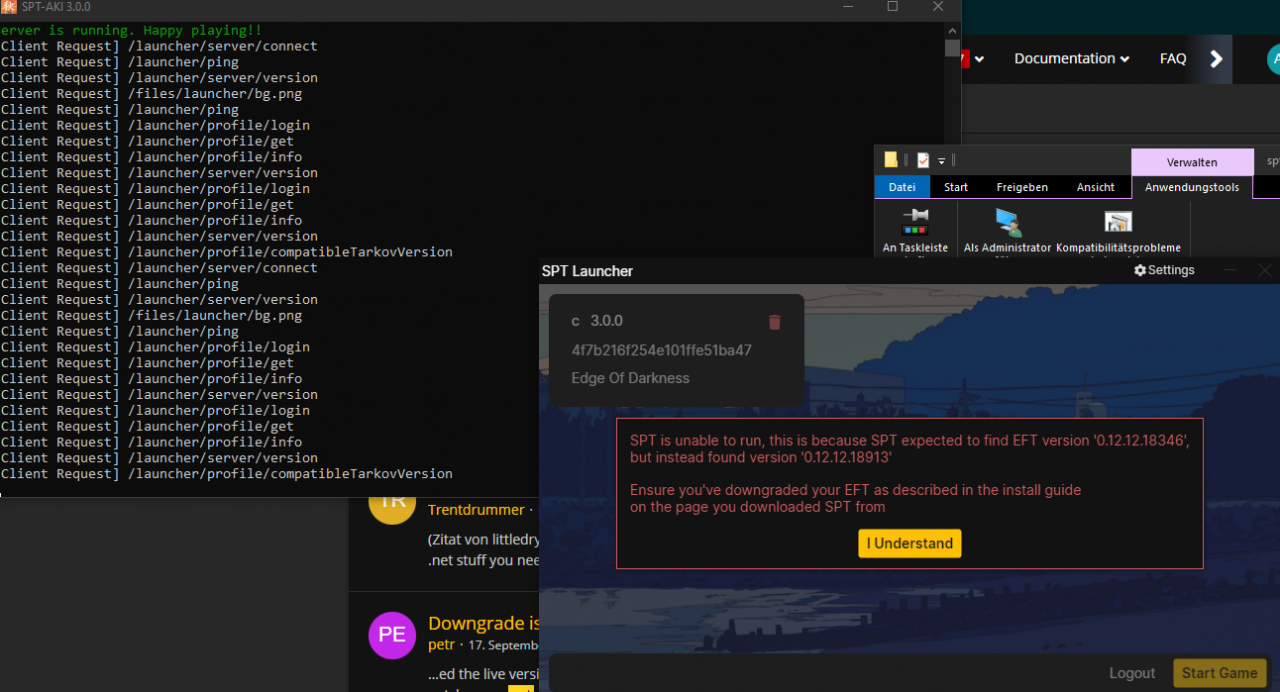Expand the dropdown arrow left of Documentation
This screenshot has width=1280, height=692.
(x=979, y=59)
